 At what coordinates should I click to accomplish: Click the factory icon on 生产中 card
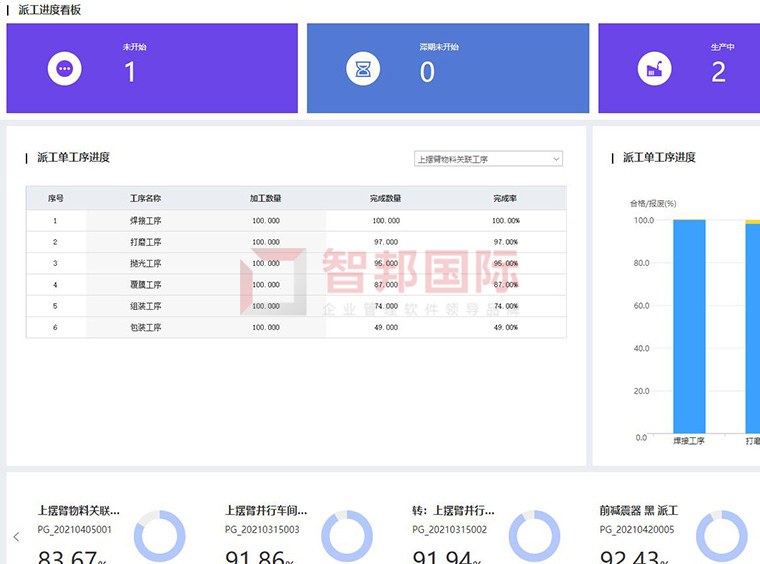[x=654, y=69]
